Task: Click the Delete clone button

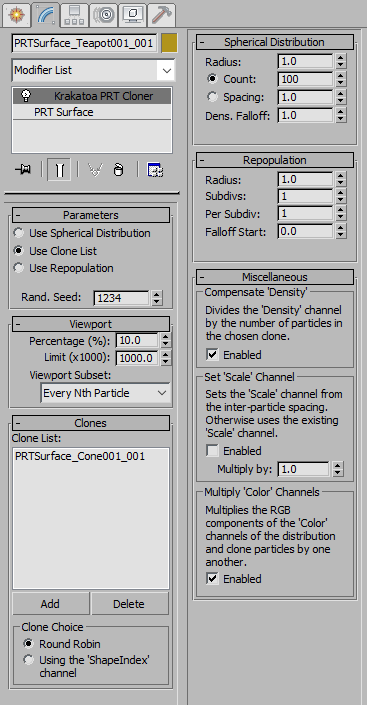Action: [129, 604]
